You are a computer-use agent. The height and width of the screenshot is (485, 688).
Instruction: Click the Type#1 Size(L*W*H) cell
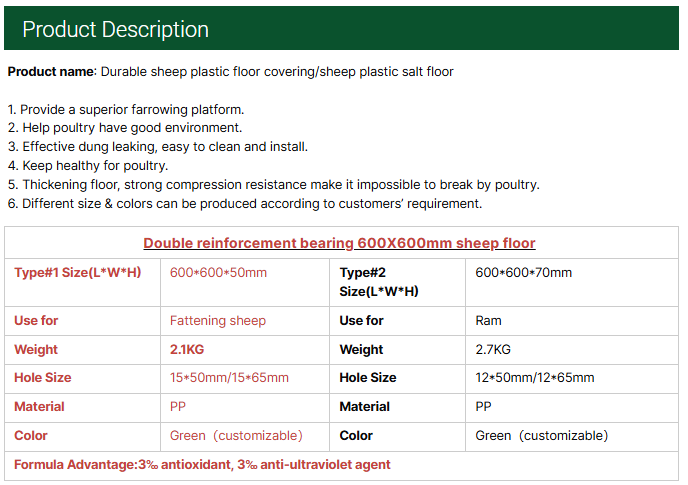77,272
